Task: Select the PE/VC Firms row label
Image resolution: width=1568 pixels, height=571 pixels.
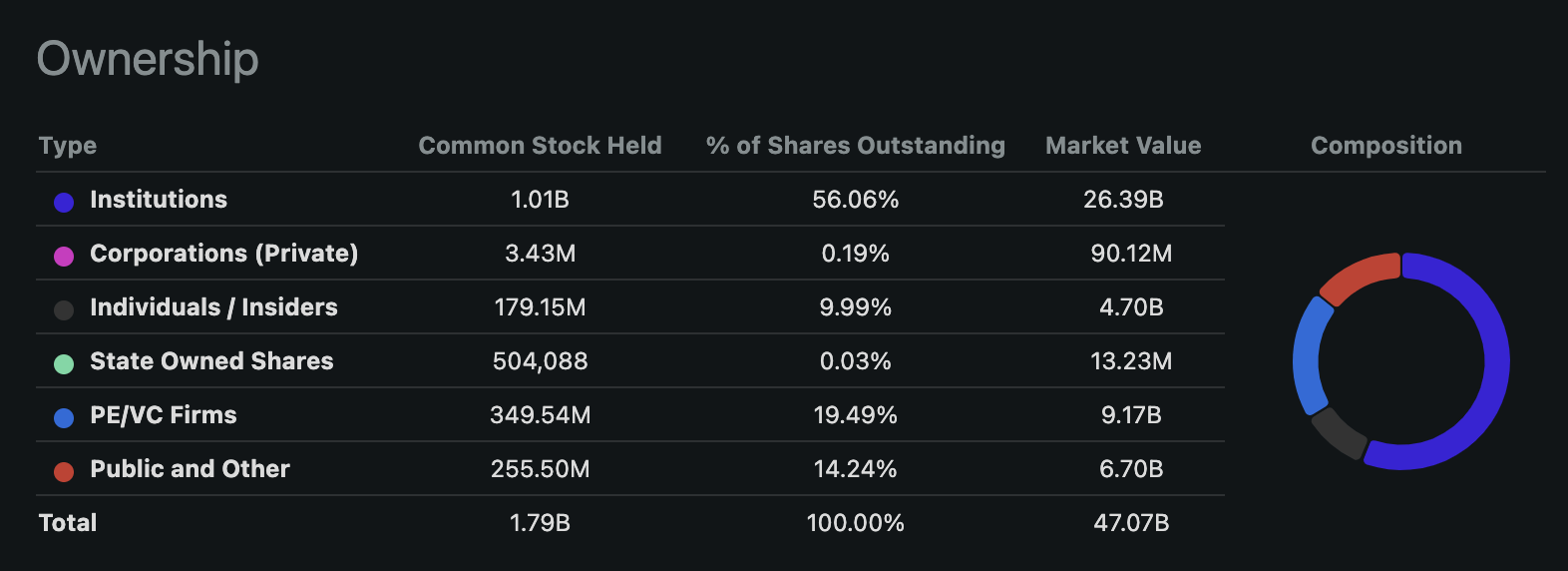Action: coord(164,415)
